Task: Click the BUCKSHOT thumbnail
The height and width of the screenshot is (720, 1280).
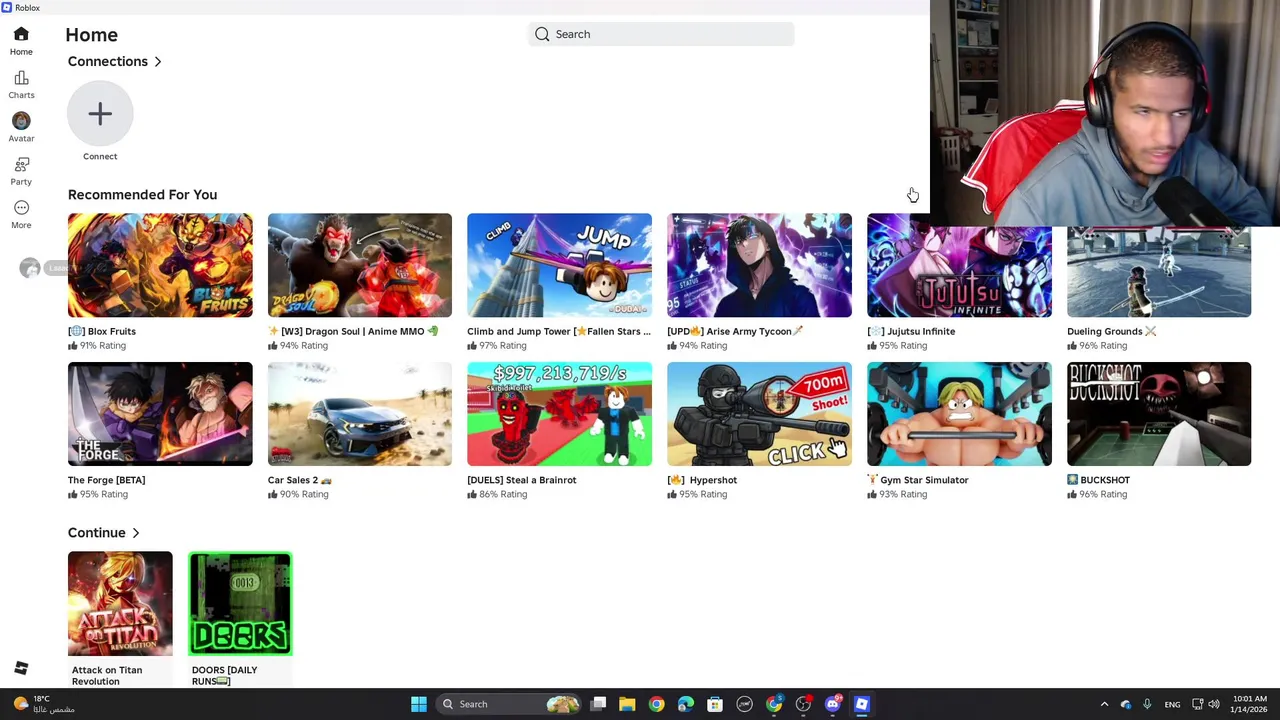Action: [1159, 414]
